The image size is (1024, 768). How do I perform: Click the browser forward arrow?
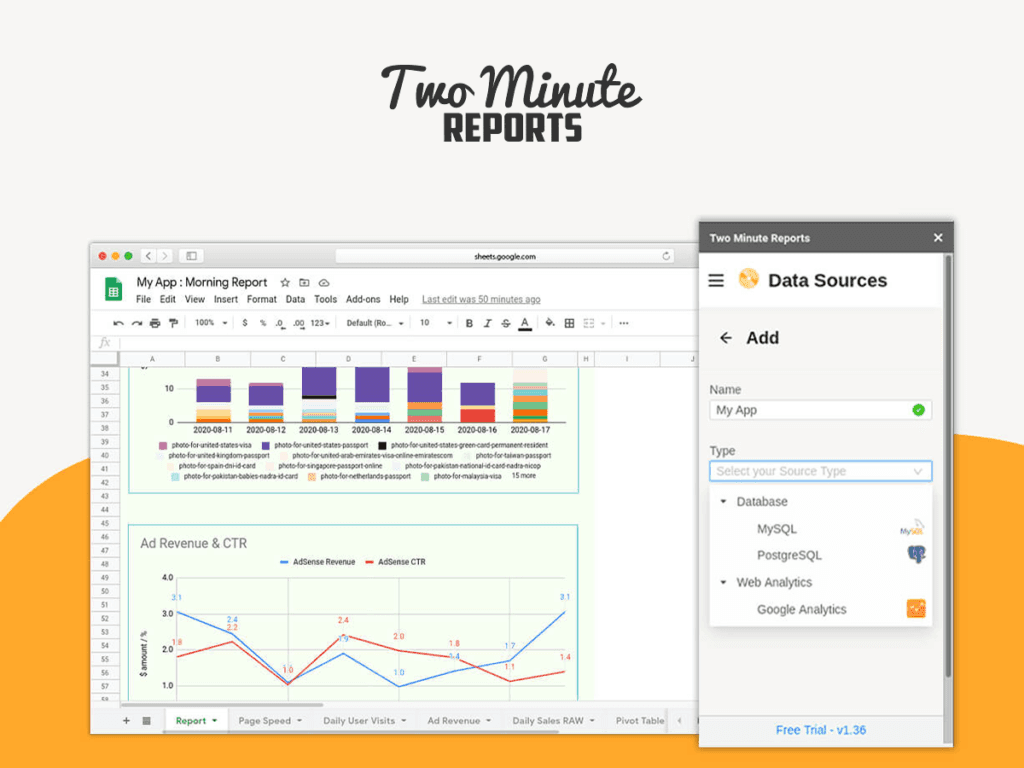(165, 256)
